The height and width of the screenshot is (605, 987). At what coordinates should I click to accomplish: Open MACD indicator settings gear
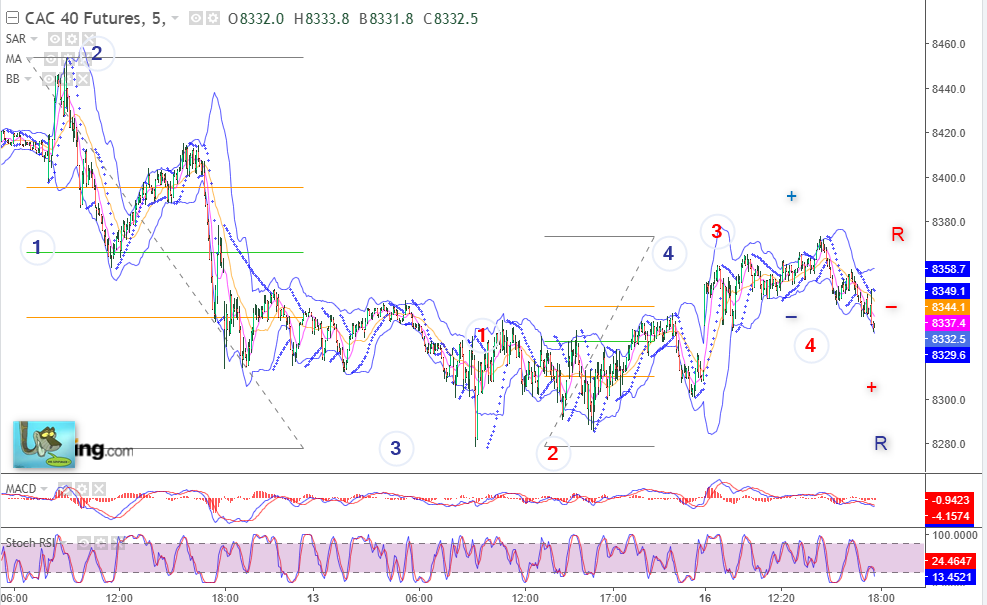click(x=81, y=489)
